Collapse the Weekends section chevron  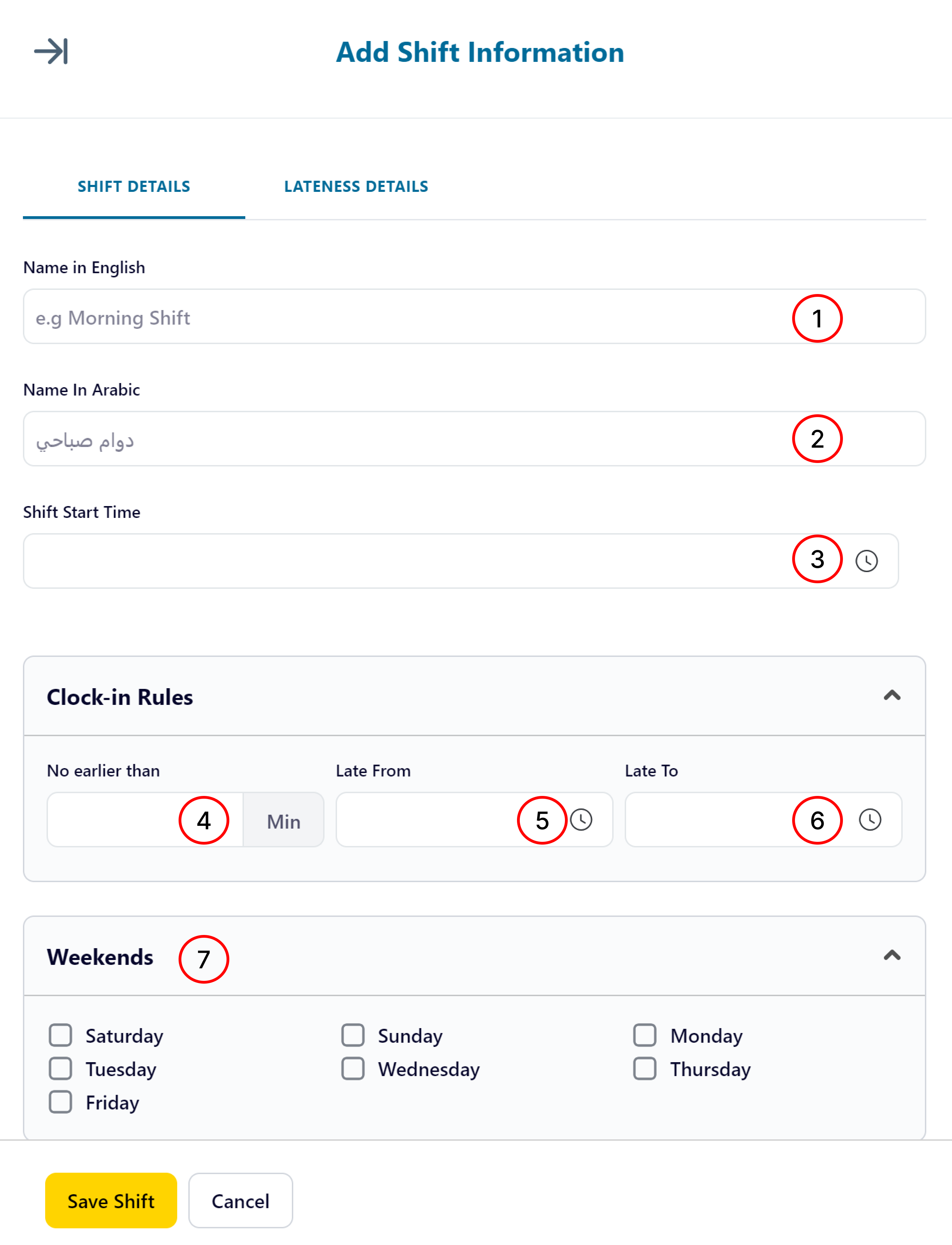click(x=892, y=956)
